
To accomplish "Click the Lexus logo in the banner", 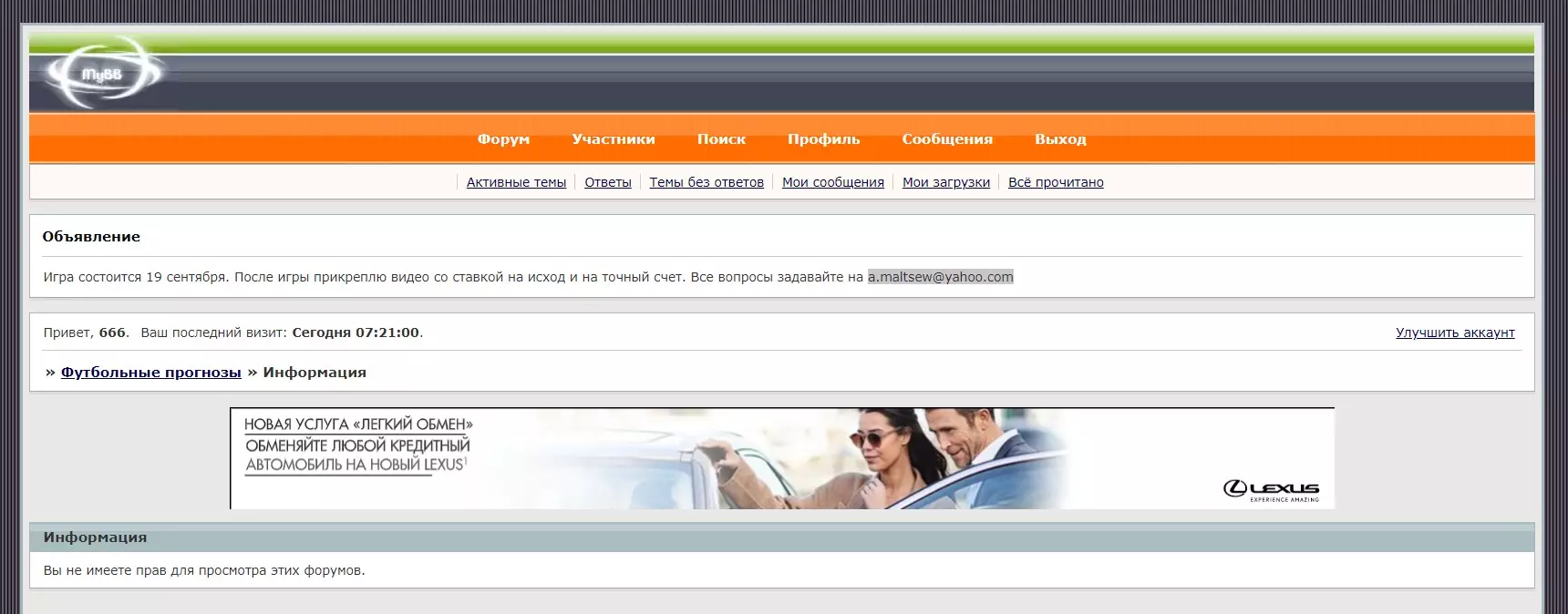I will [1271, 490].
